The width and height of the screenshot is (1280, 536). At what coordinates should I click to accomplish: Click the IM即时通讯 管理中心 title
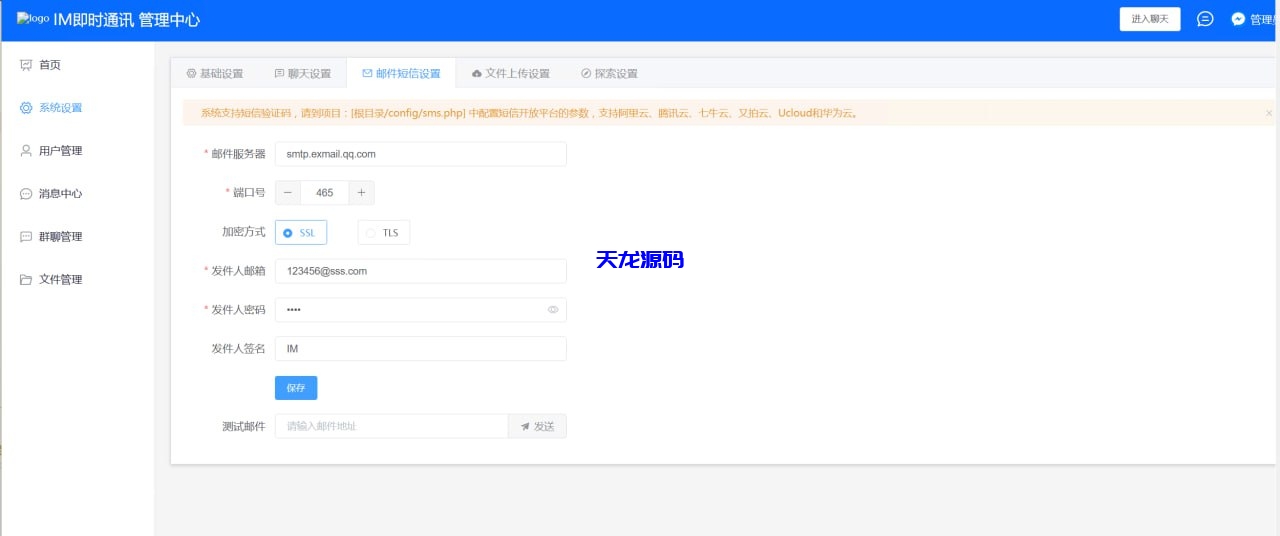[126, 19]
